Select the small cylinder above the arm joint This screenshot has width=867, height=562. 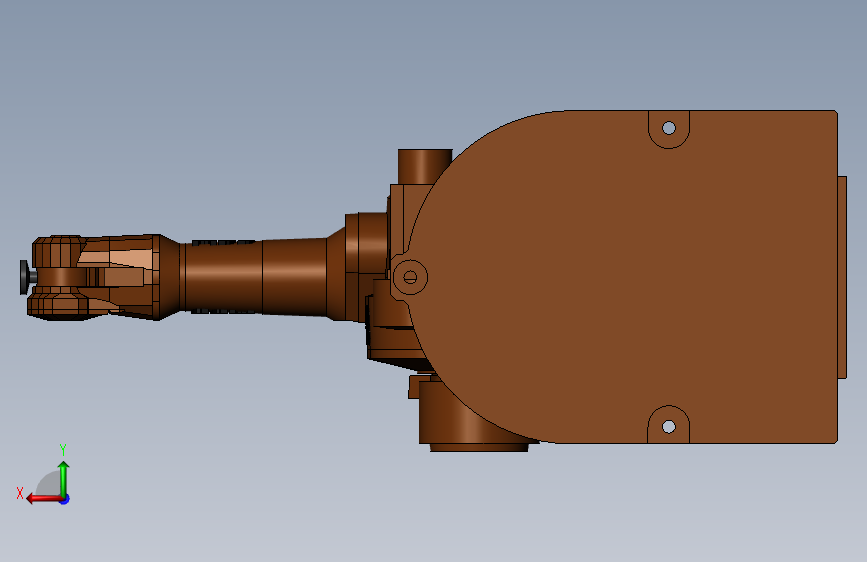click(425, 166)
